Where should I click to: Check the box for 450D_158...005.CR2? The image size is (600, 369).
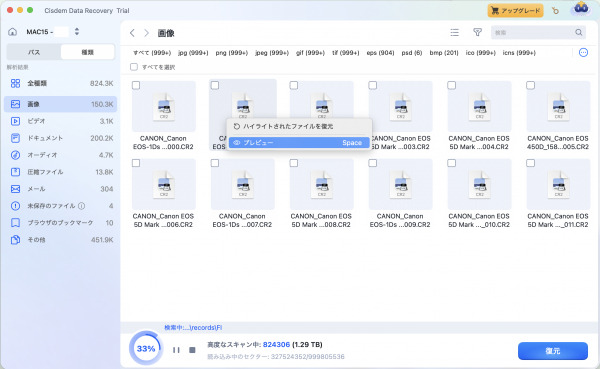(x=530, y=85)
